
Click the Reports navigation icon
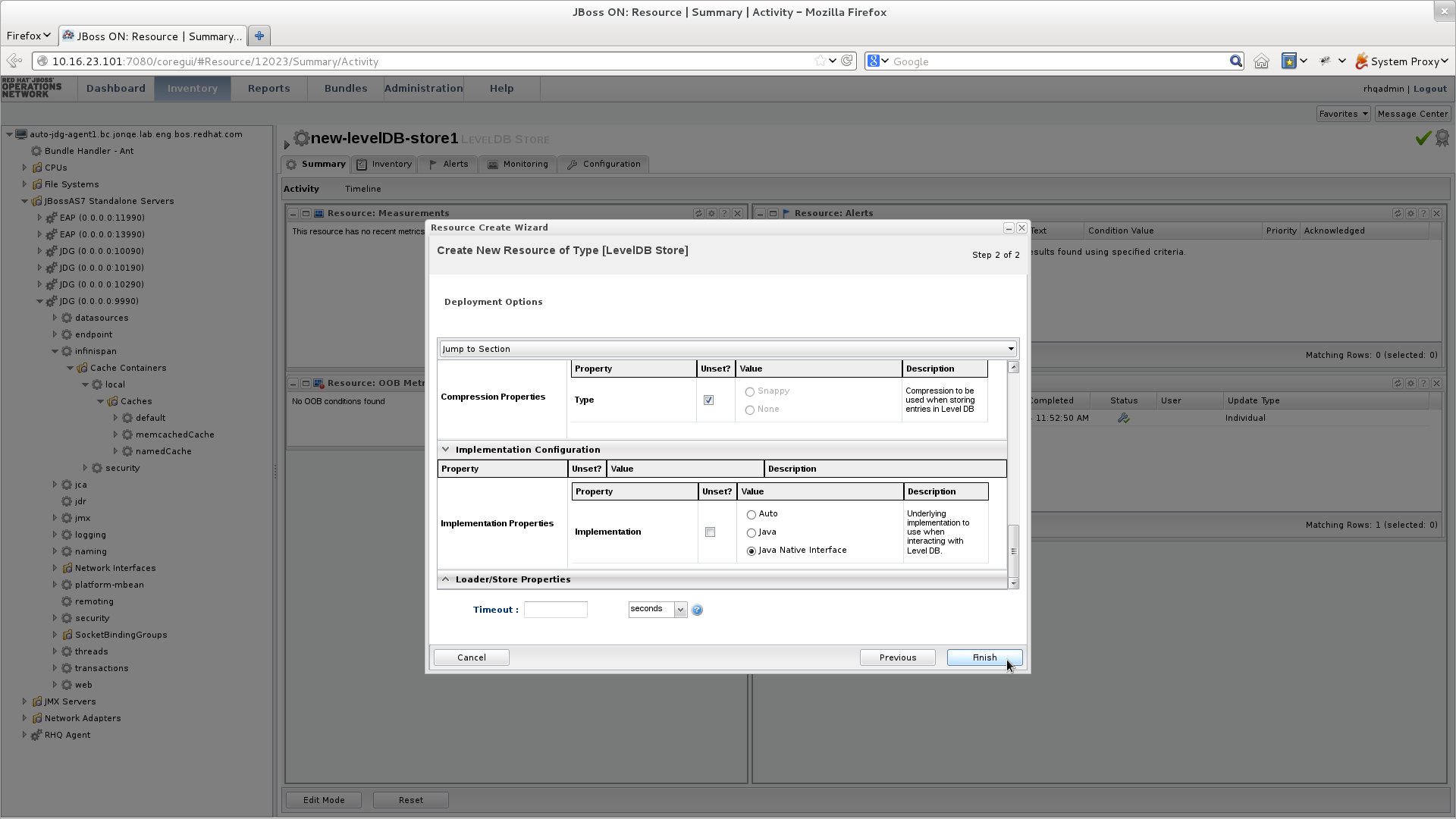point(268,88)
